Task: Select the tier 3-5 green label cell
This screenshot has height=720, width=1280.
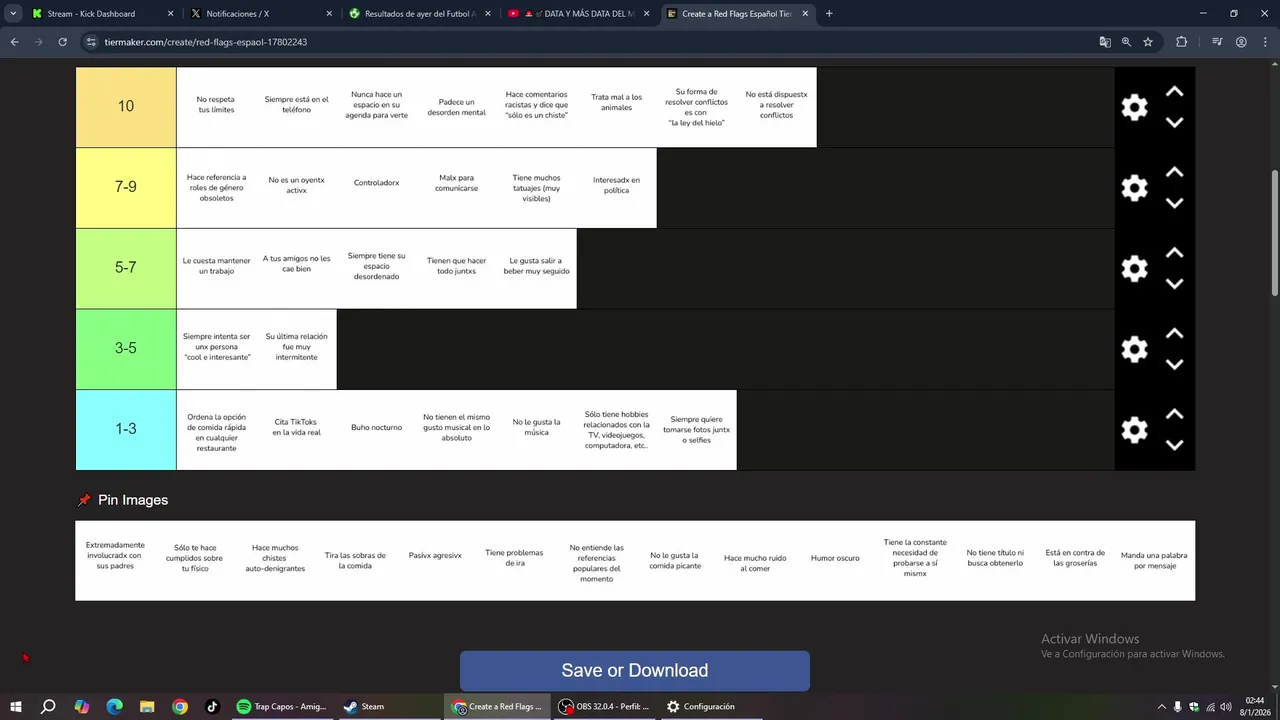Action: (x=126, y=349)
